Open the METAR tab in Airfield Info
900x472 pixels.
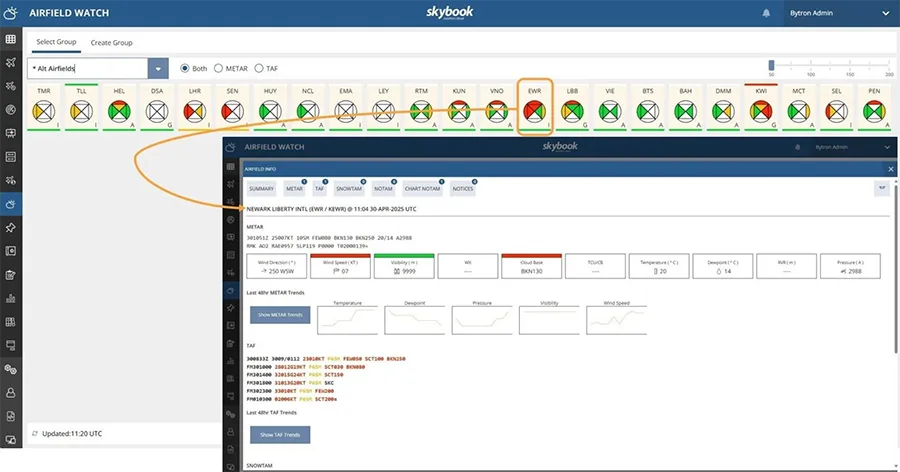pyautogui.click(x=294, y=188)
